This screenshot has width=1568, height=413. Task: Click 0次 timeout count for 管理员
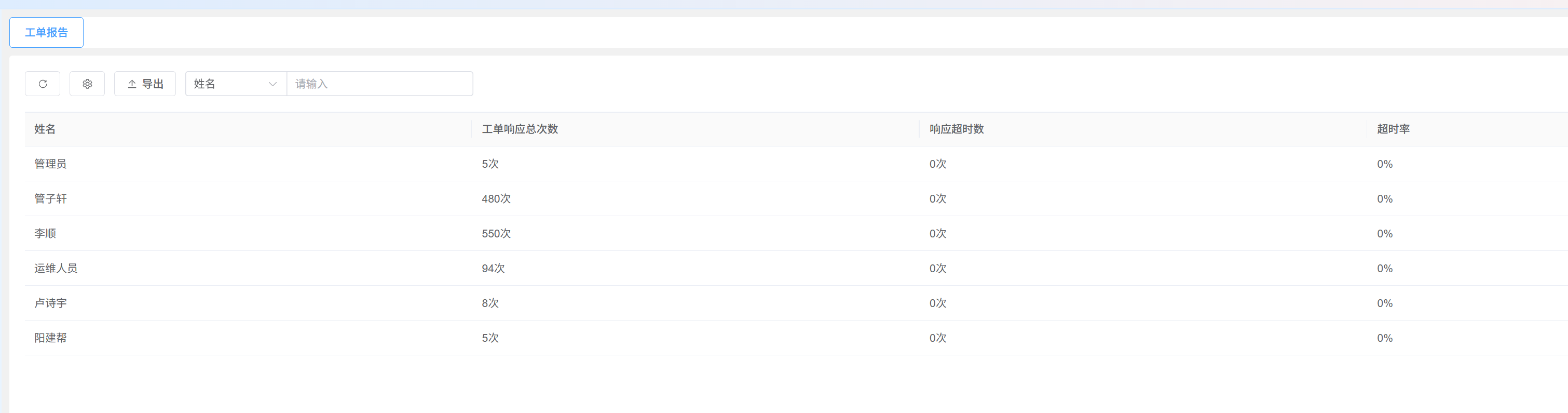[x=937, y=164]
